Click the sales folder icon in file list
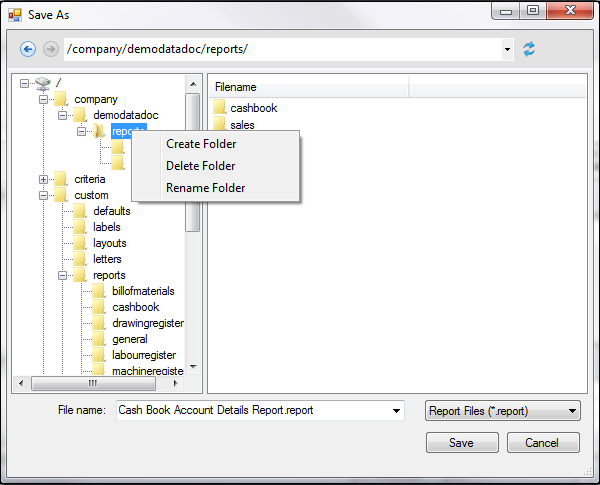Image resolution: width=600 pixels, height=485 pixels. [x=220, y=125]
